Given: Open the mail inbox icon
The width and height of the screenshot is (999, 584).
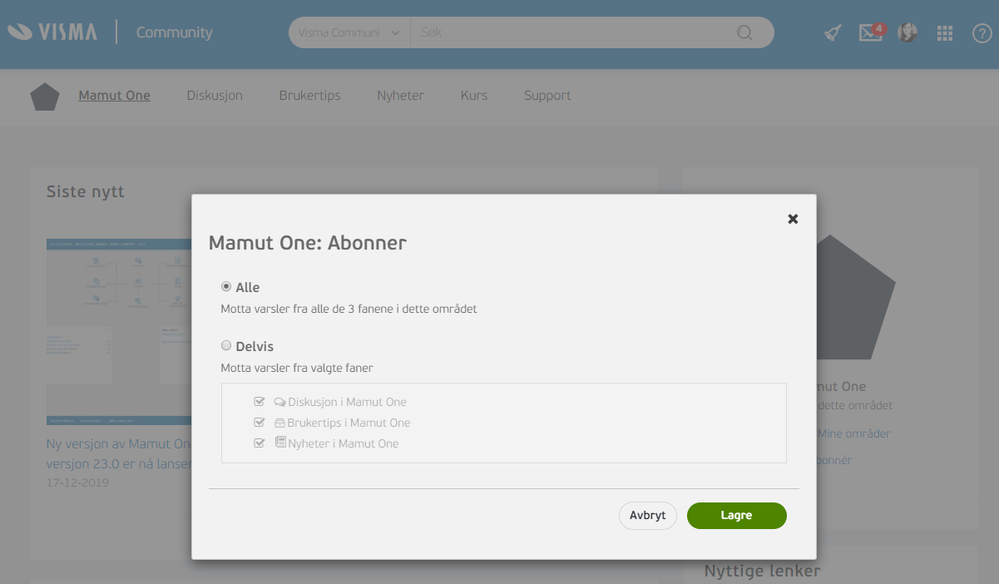Looking at the screenshot, I should click(x=871, y=32).
